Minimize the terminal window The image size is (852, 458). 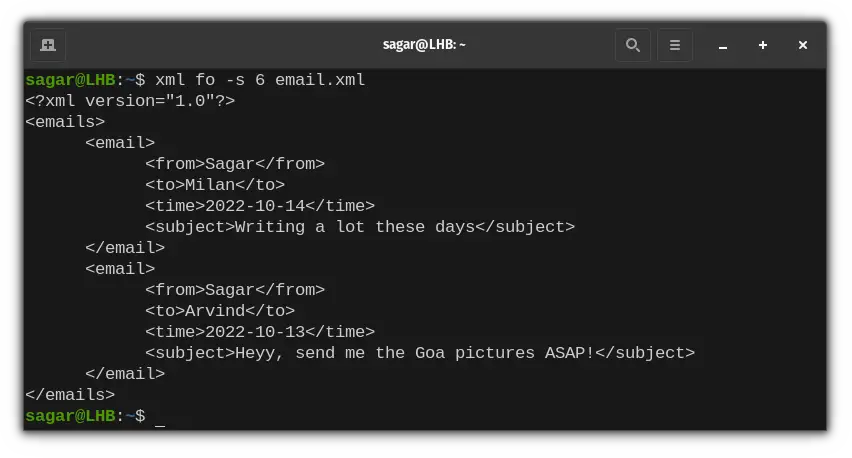tap(723, 46)
